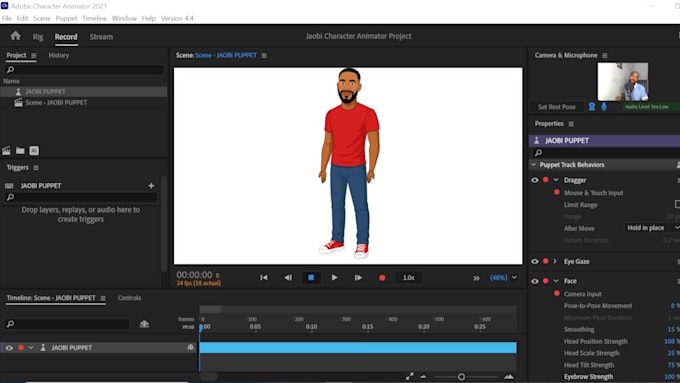Viewport: 680px width, 383px height.
Task: Click the new puppet in Illustrator icon
Action: point(34,151)
